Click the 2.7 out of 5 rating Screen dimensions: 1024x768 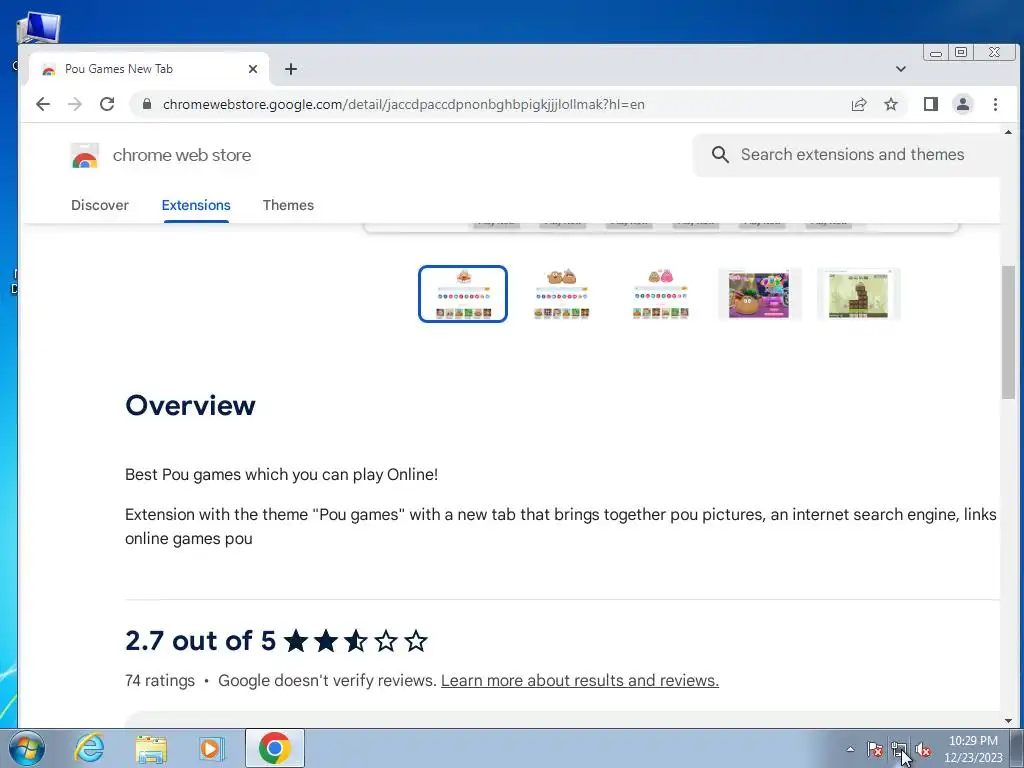[200, 641]
